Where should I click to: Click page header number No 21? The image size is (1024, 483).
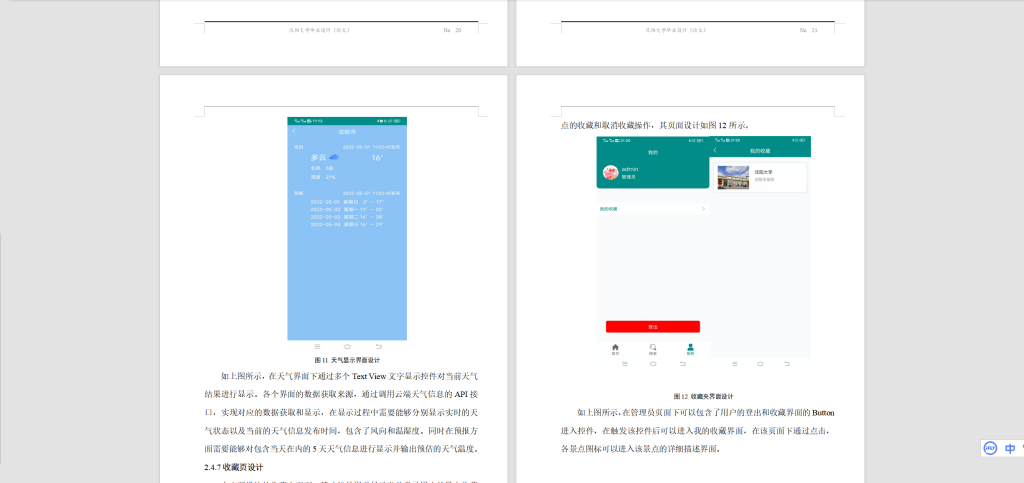(x=808, y=30)
